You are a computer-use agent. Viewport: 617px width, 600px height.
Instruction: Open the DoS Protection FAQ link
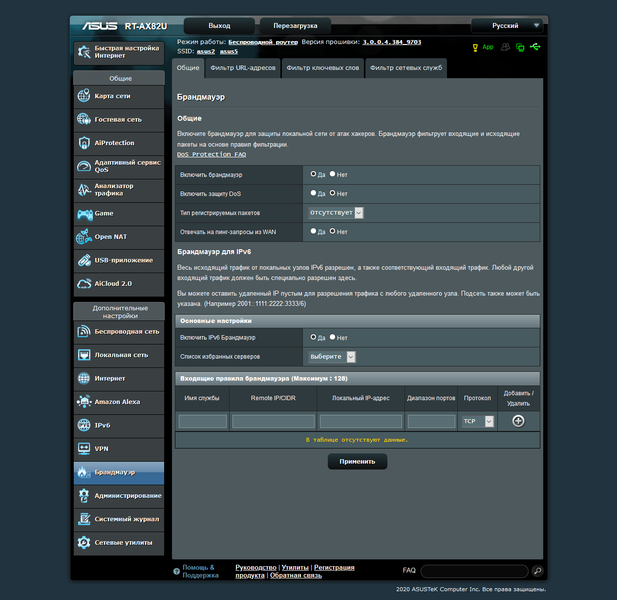[212, 154]
